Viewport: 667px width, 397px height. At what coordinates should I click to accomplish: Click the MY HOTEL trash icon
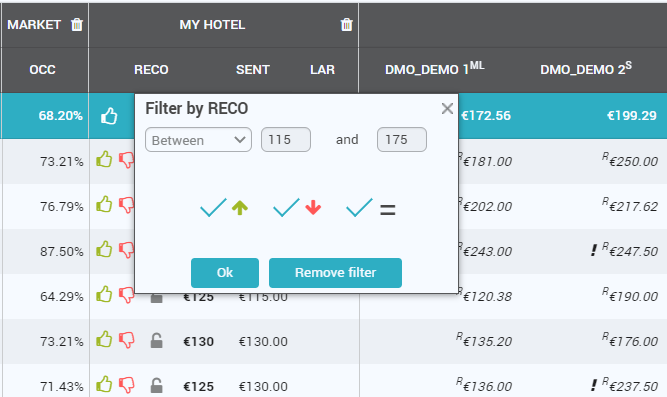347,25
